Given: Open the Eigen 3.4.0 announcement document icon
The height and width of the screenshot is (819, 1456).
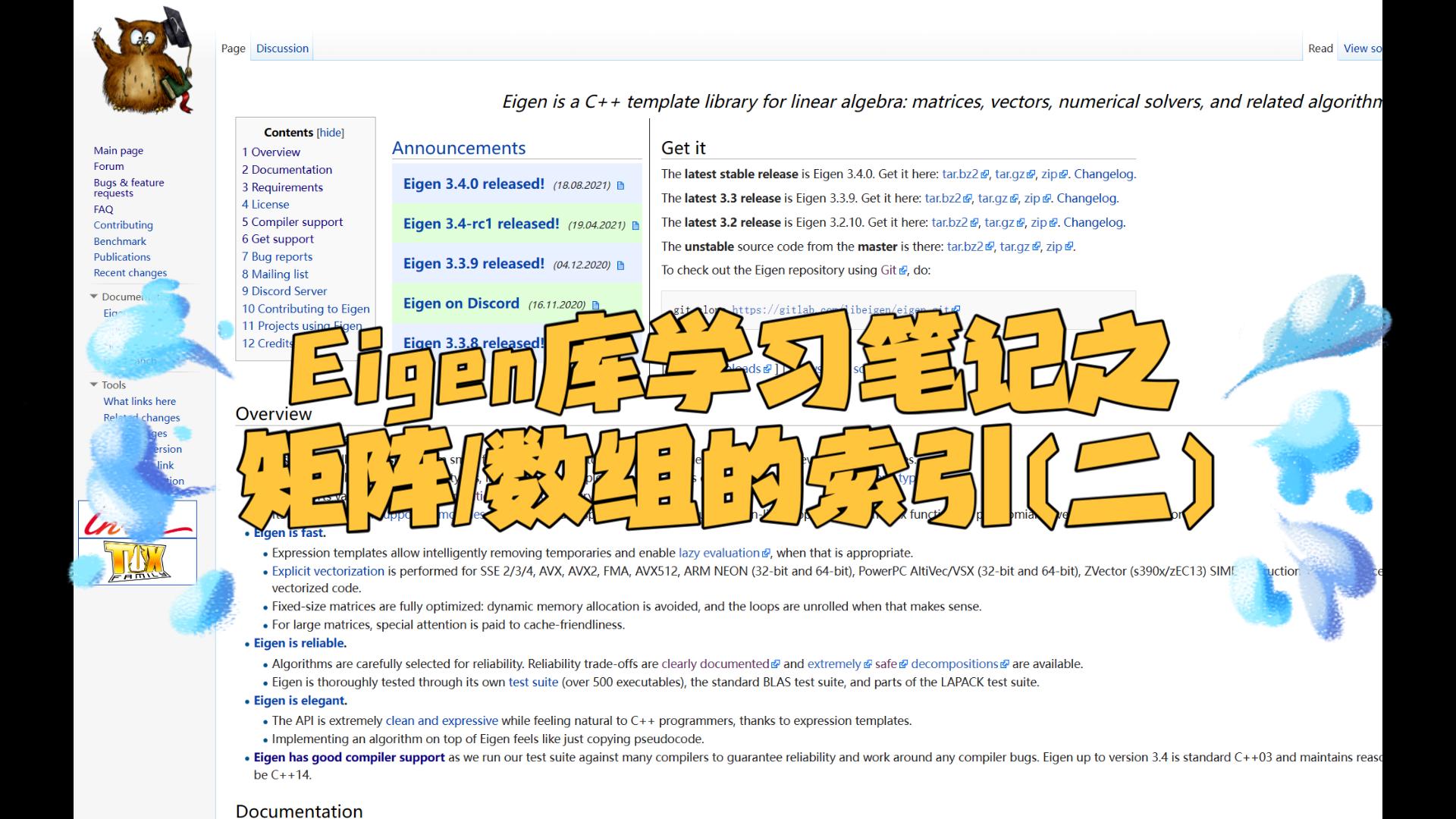Looking at the screenshot, I should point(620,186).
